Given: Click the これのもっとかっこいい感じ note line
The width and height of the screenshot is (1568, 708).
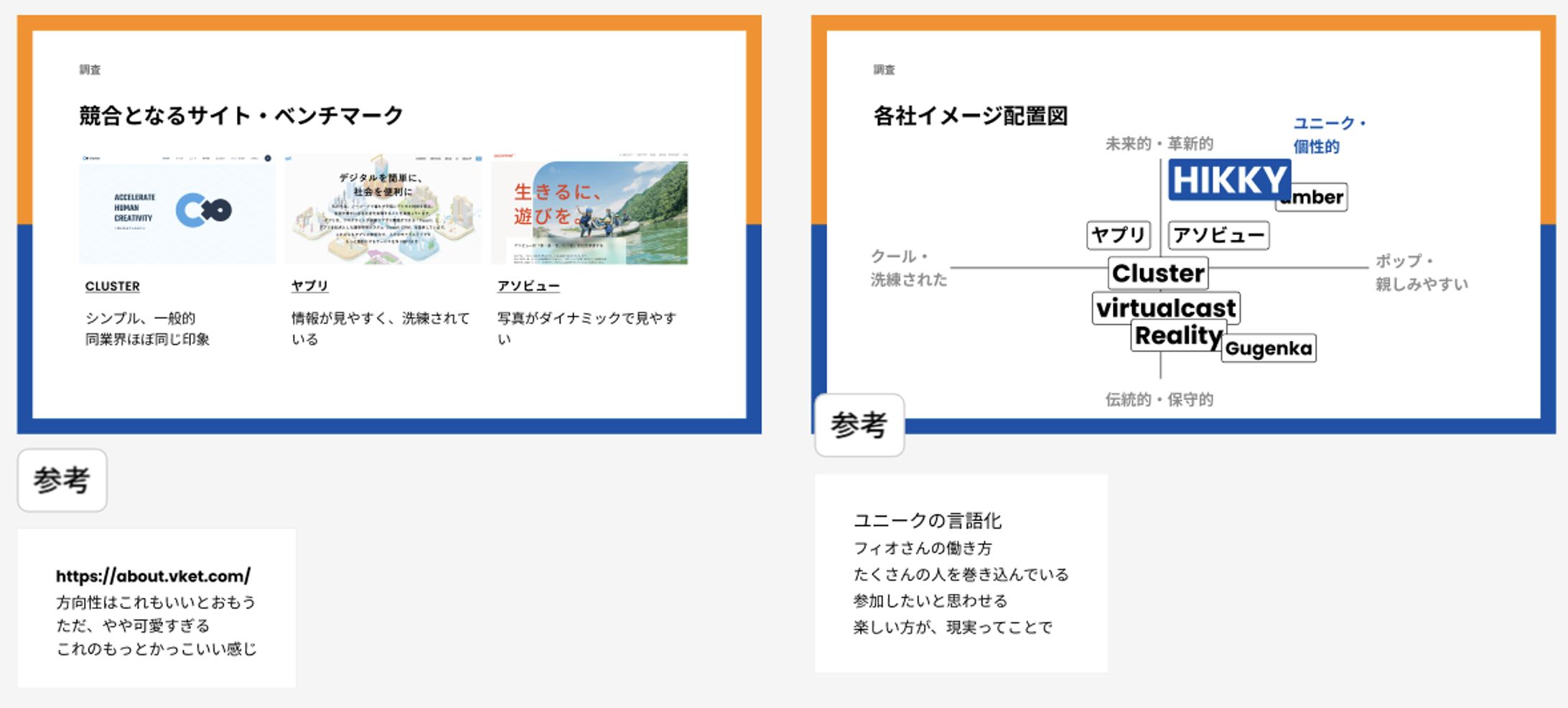Looking at the screenshot, I should (x=157, y=649).
